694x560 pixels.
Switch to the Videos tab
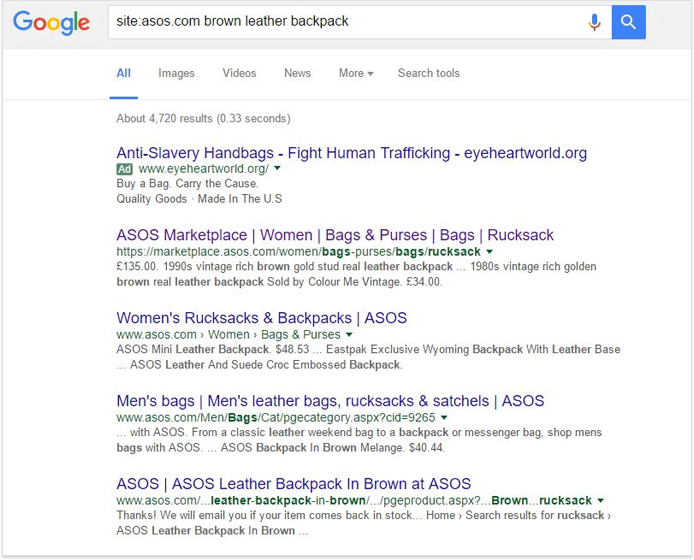pos(239,73)
